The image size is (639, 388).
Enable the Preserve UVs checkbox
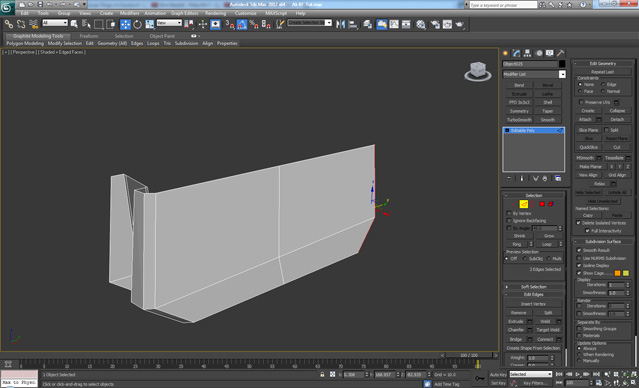point(581,102)
